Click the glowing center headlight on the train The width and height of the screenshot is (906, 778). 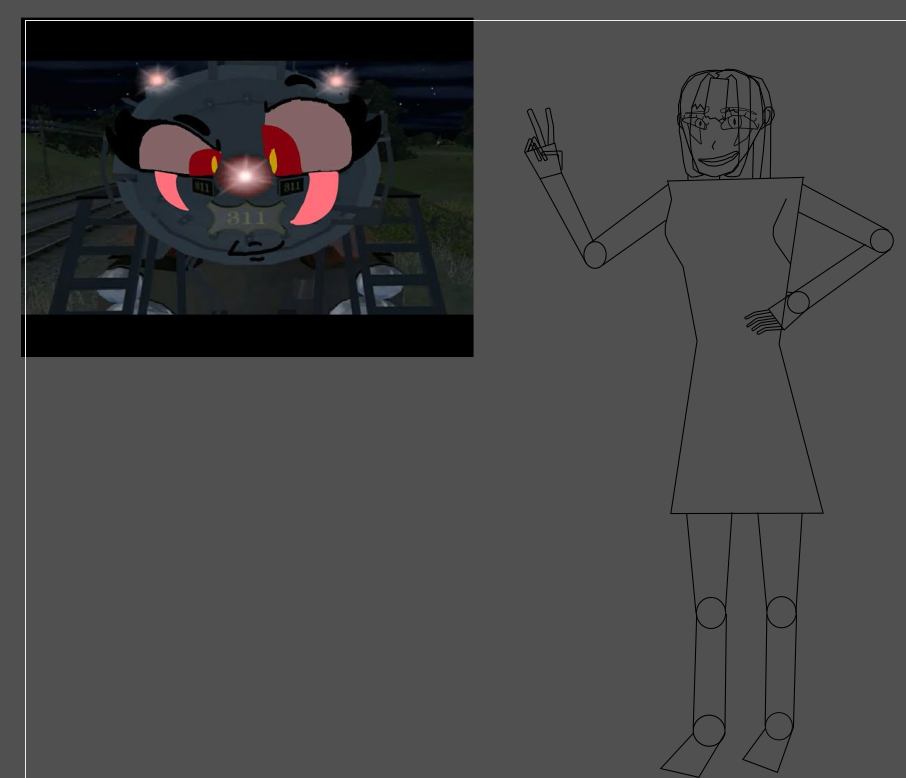[x=245, y=176]
